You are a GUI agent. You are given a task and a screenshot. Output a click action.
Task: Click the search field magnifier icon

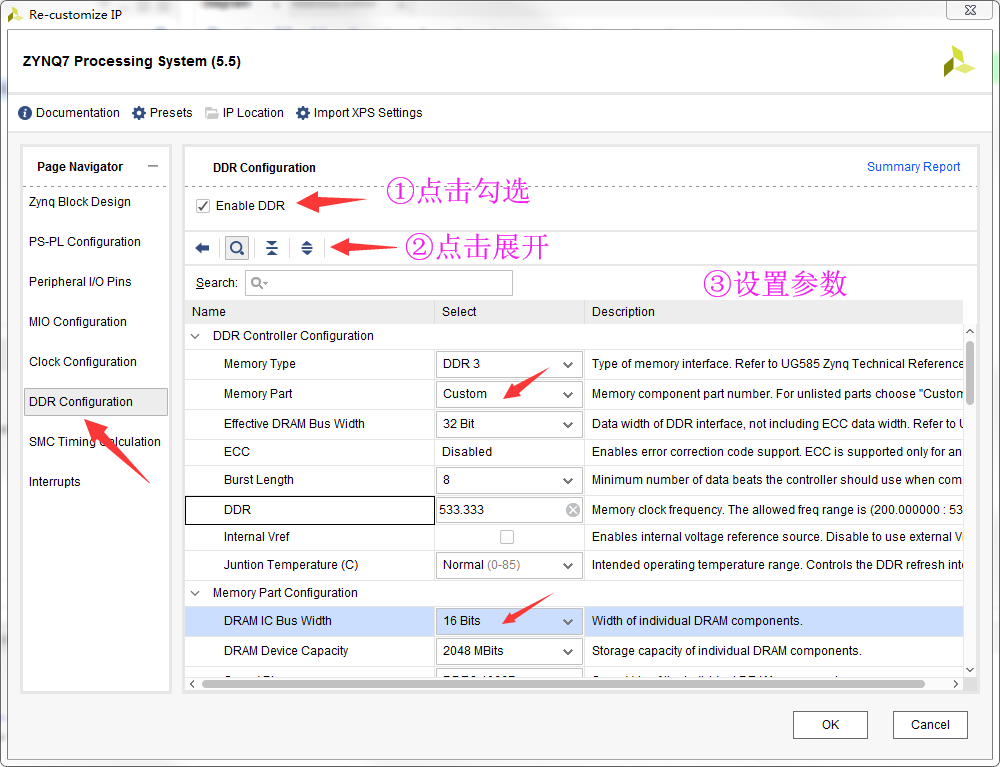(x=258, y=283)
